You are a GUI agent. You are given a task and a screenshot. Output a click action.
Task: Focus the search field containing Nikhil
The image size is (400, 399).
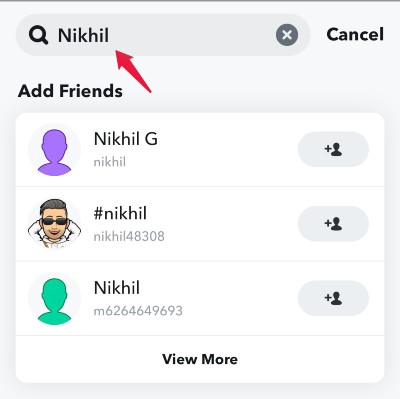(163, 35)
